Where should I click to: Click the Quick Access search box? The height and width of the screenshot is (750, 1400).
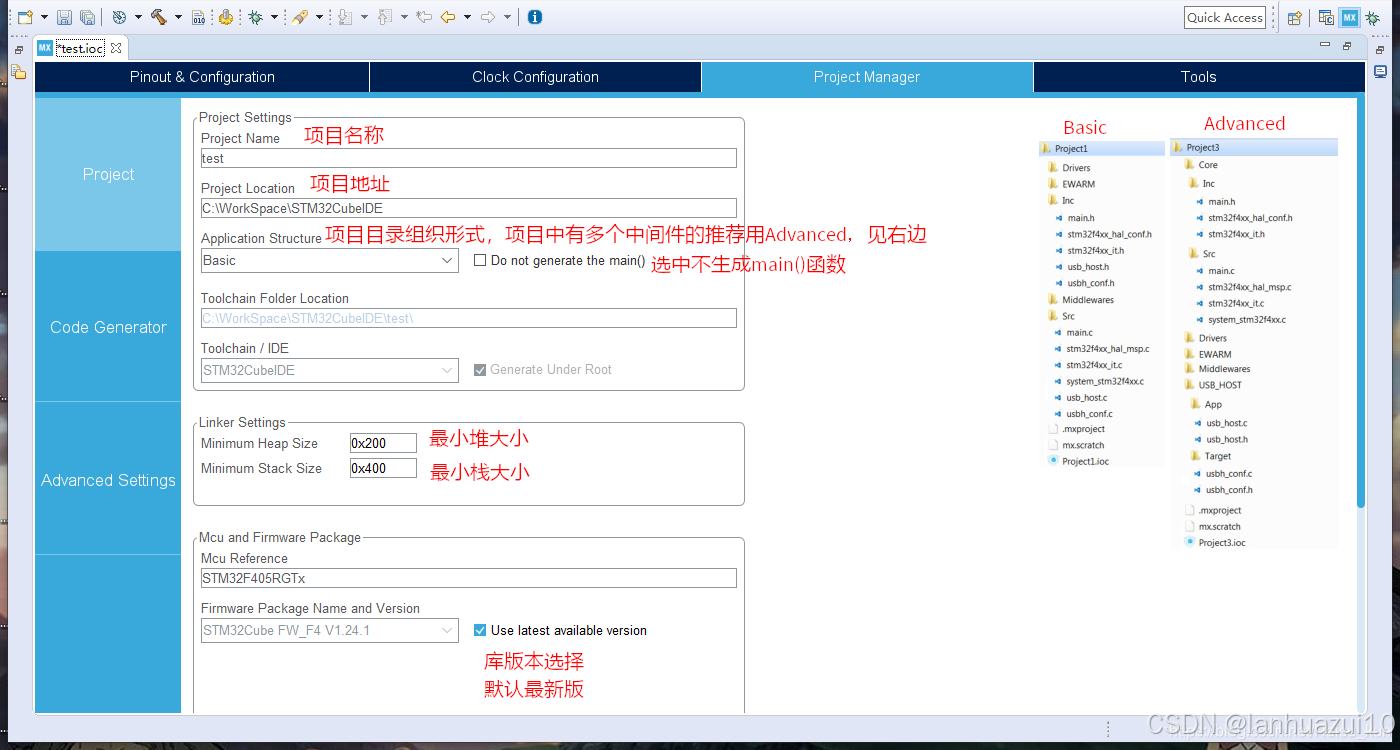[1225, 17]
